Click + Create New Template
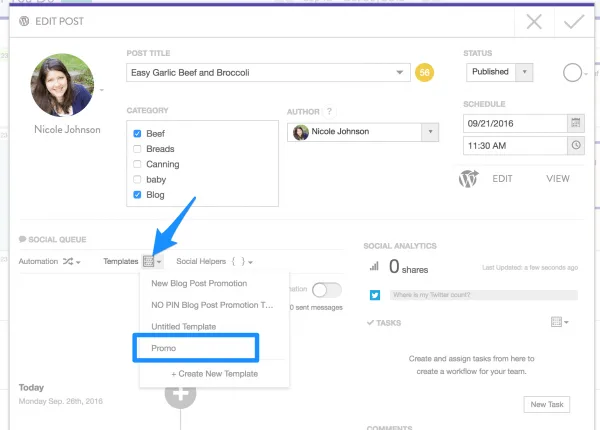The height and width of the screenshot is (430, 600). [214, 374]
